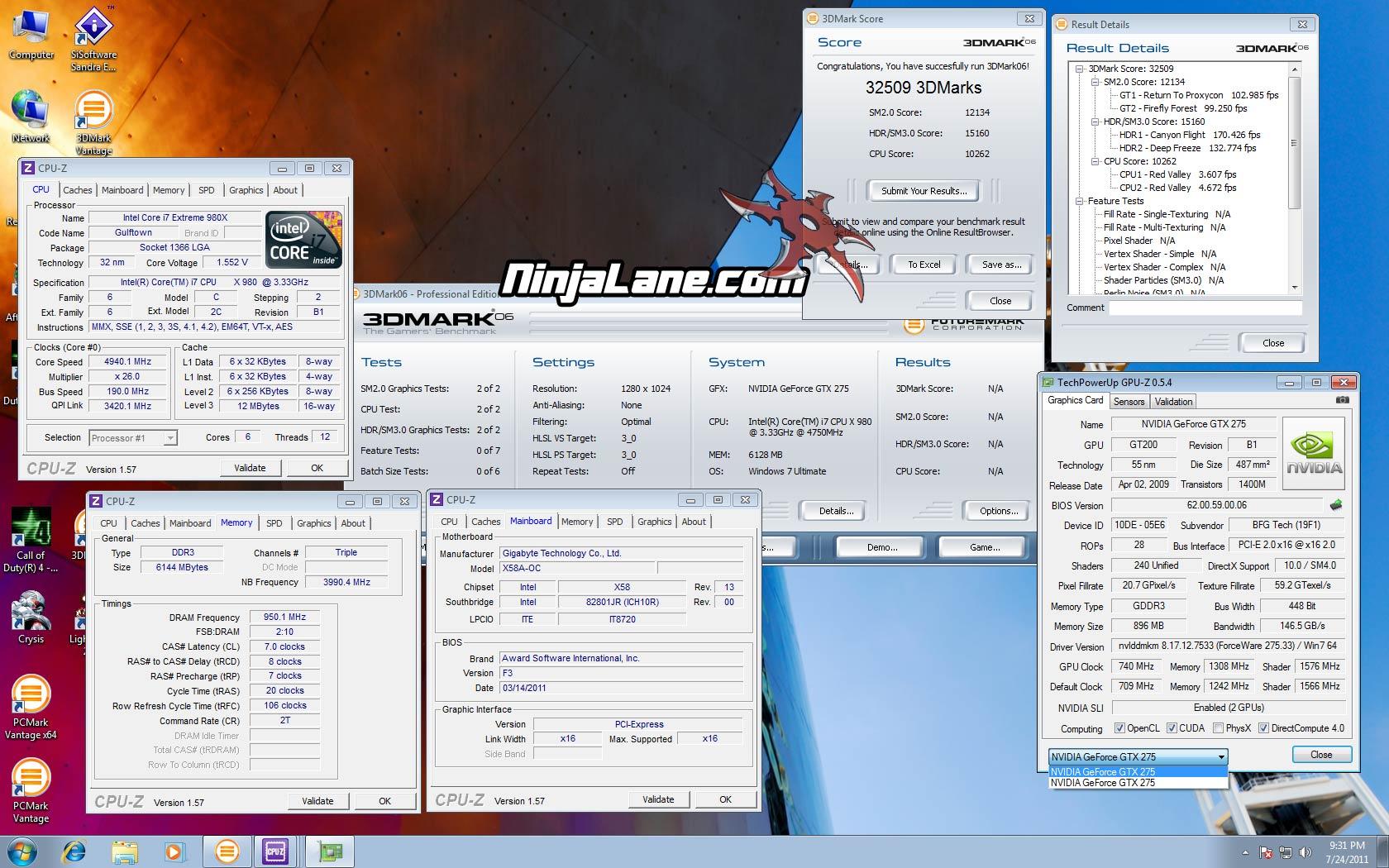Switch to Caches tab in top CPU-Z window

78,190
